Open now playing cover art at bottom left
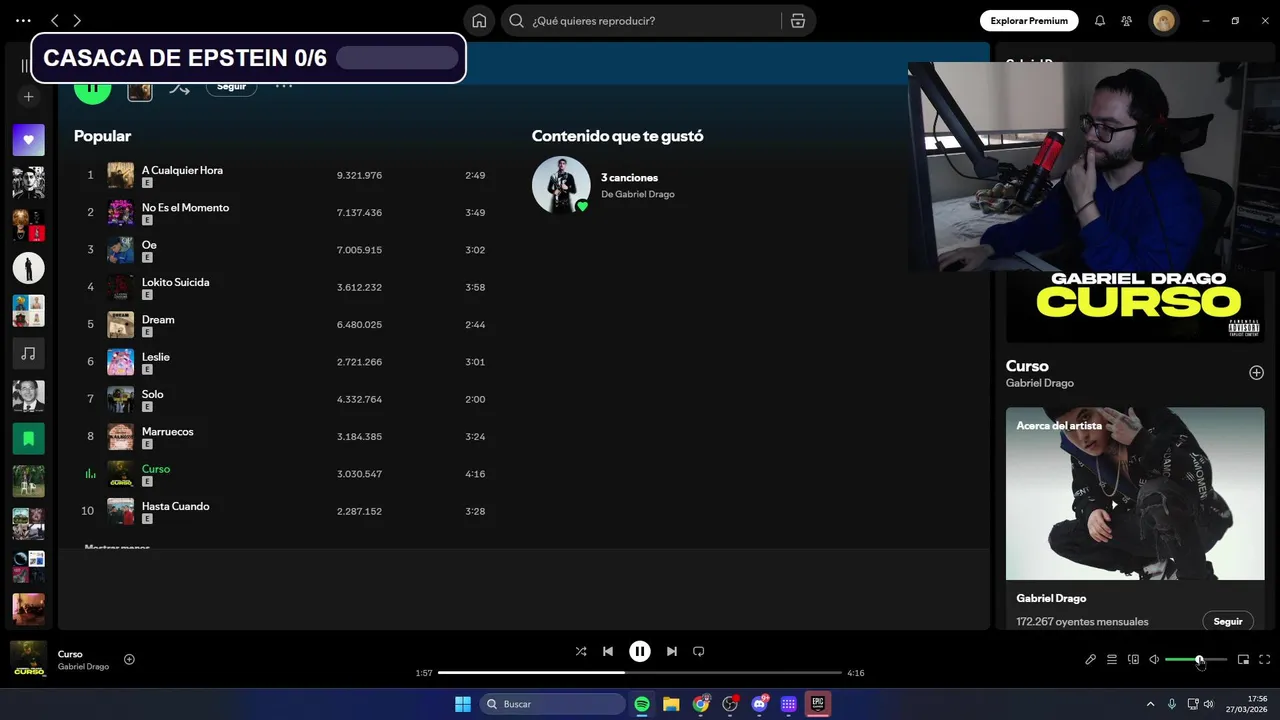1280x720 pixels. pos(29,659)
